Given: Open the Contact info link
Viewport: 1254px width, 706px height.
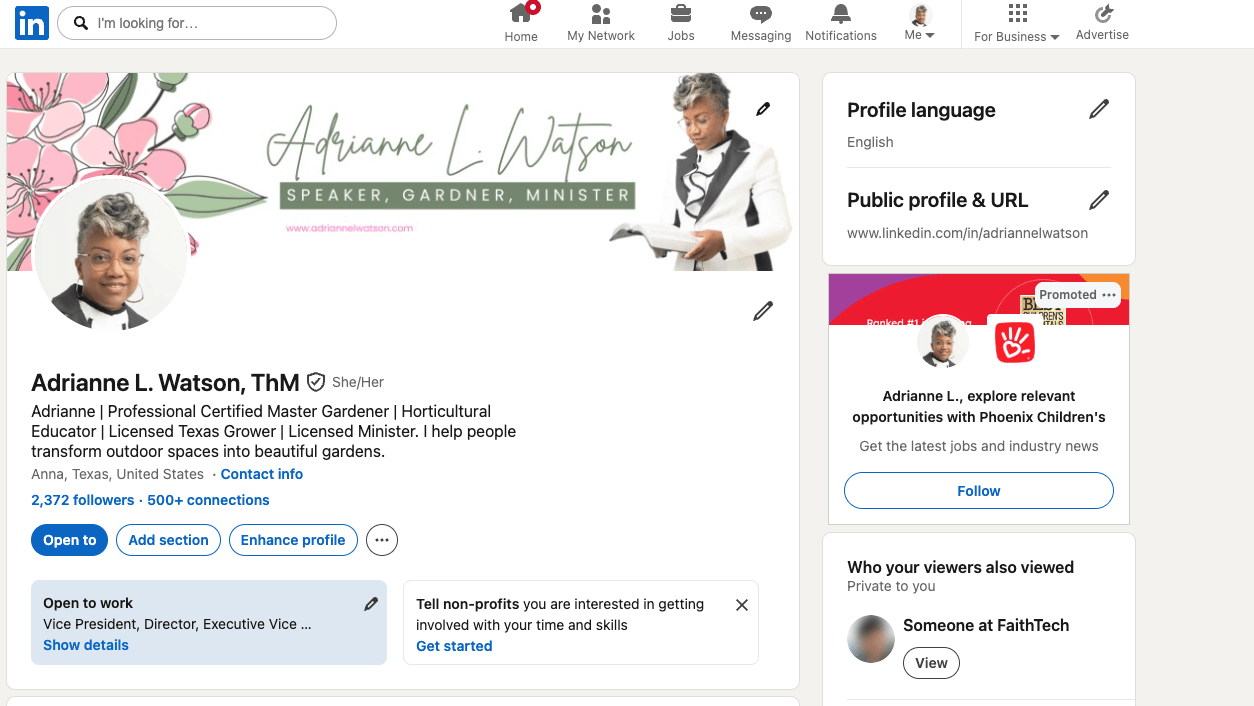Looking at the screenshot, I should click(x=262, y=474).
